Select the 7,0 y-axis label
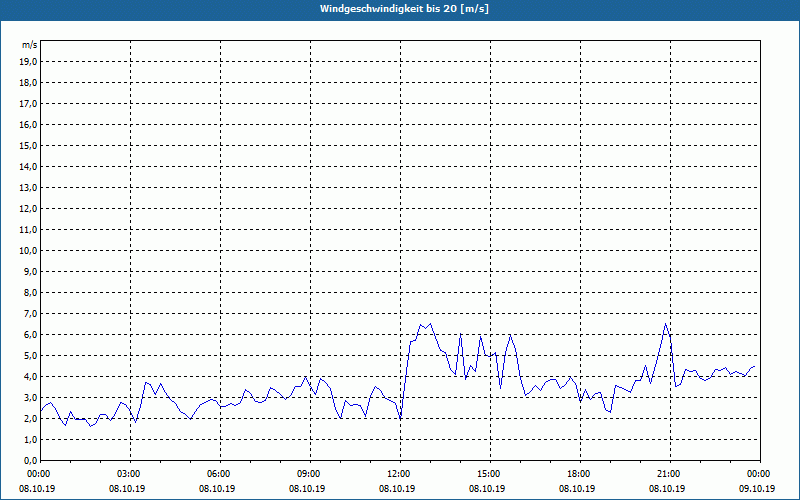The width and height of the screenshot is (800, 500). [x=31, y=313]
